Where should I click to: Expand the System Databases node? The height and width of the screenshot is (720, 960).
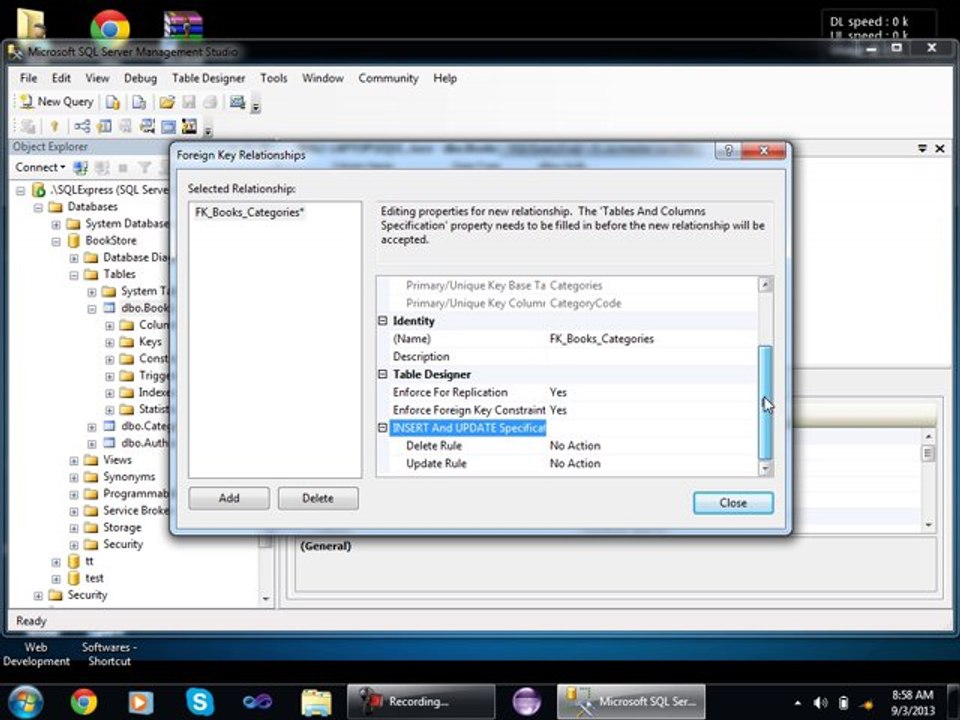56,224
